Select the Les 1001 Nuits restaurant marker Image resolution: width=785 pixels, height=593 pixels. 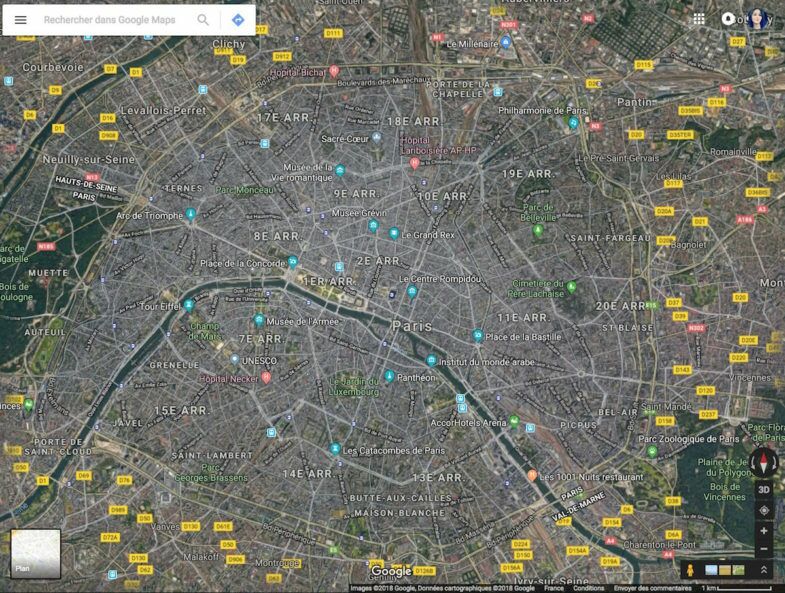[532, 475]
